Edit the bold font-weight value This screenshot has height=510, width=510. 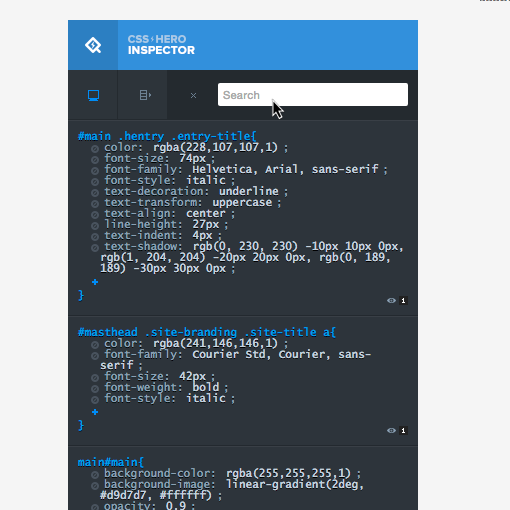[x=206, y=387]
